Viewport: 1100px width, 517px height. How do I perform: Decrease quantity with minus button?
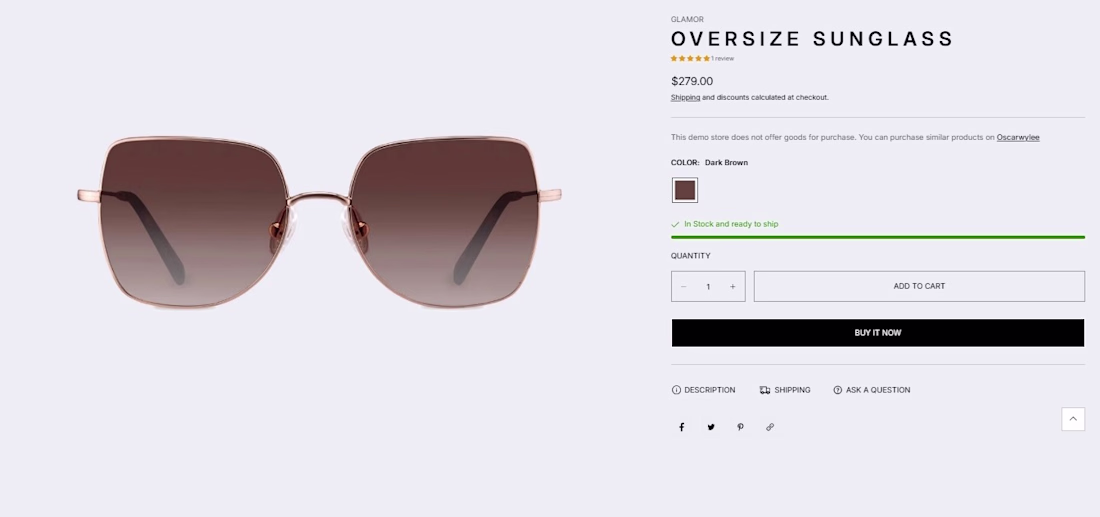pyautogui.click(x=683, y=286)
